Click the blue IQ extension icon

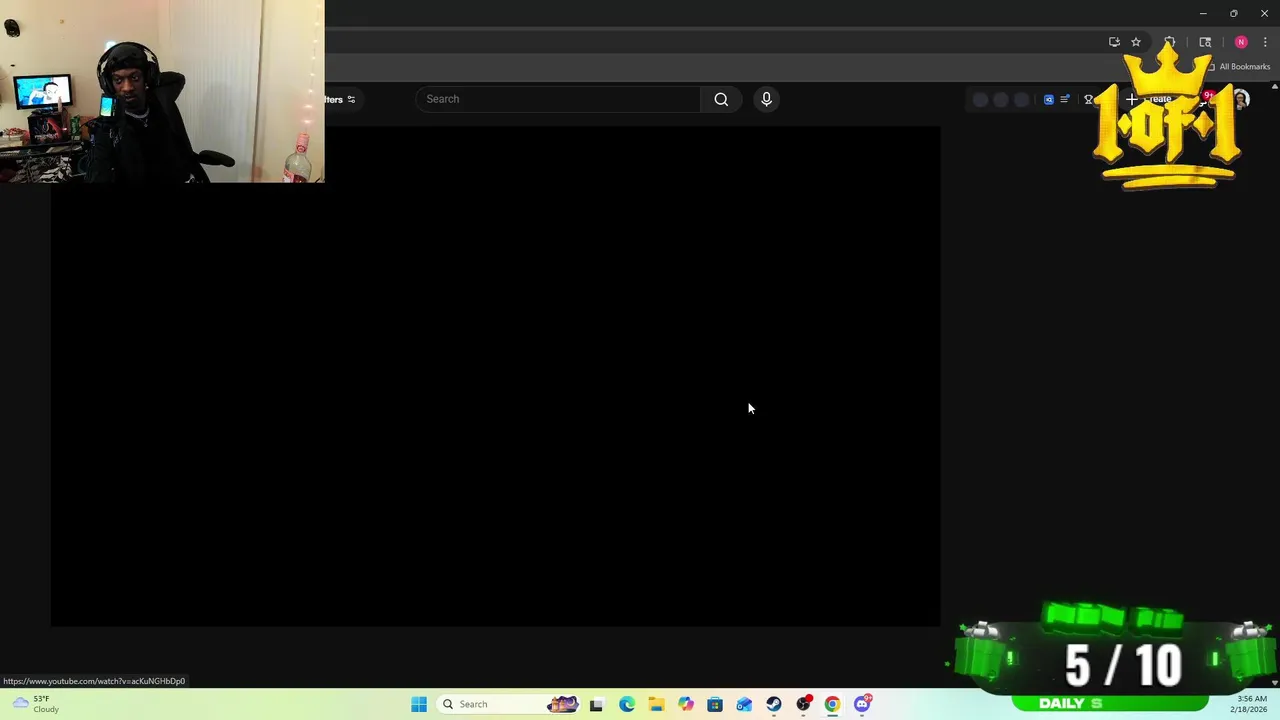(1048, 99)
